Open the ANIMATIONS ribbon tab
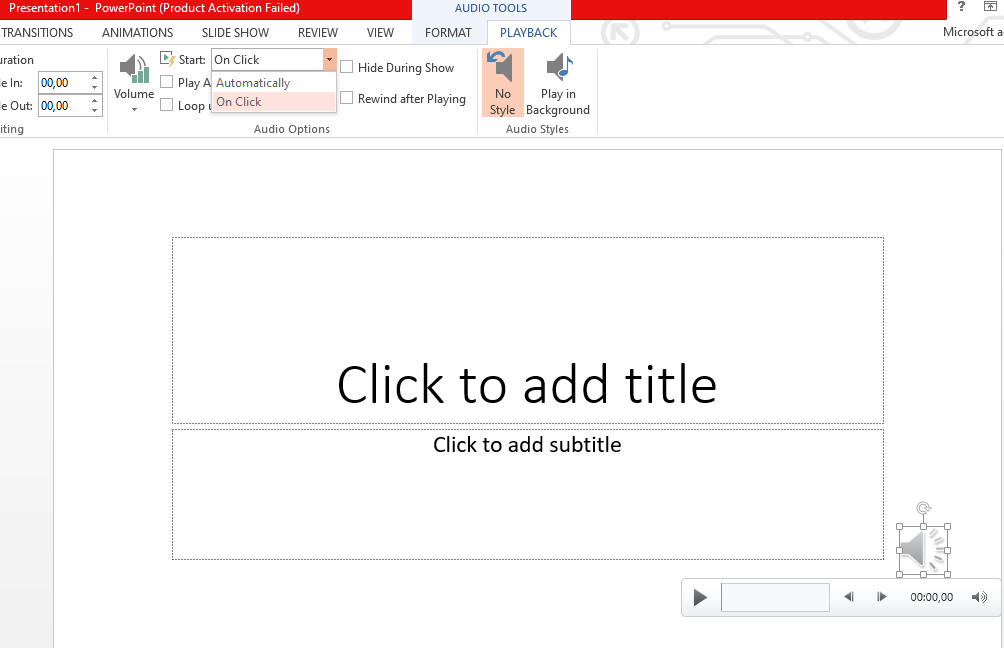 [137, 32]
